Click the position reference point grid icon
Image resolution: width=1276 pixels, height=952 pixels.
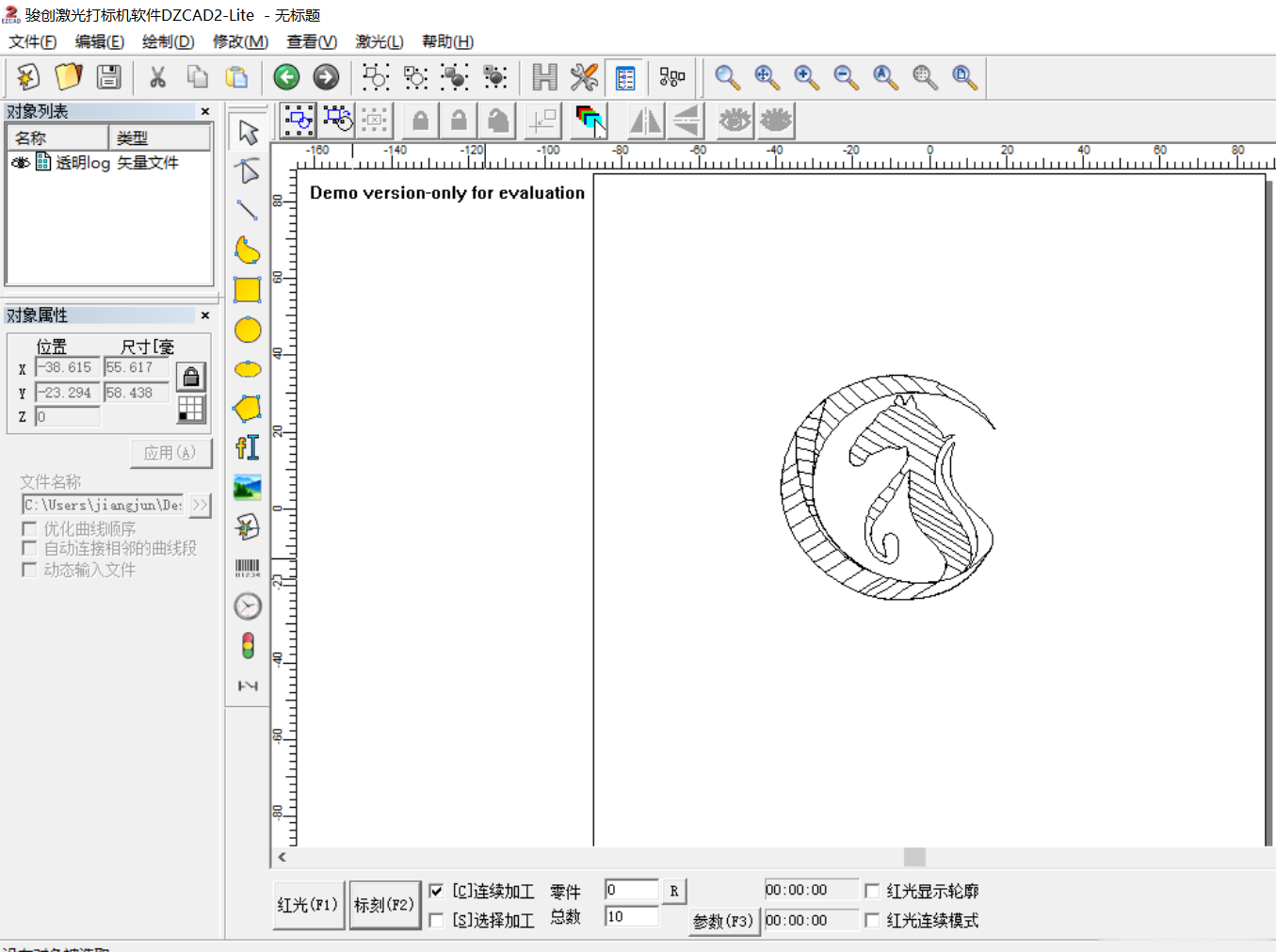191,409
